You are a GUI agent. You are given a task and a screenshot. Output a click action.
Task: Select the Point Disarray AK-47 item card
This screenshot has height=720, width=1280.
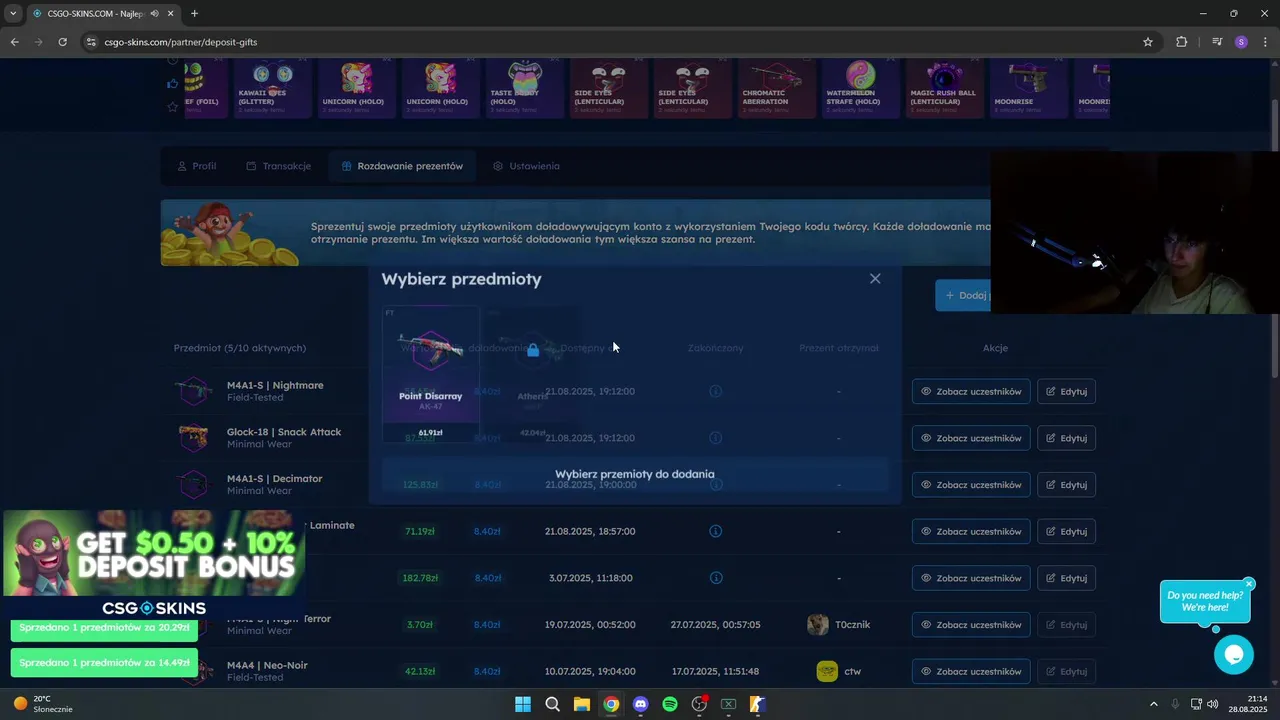pos(430,375)
